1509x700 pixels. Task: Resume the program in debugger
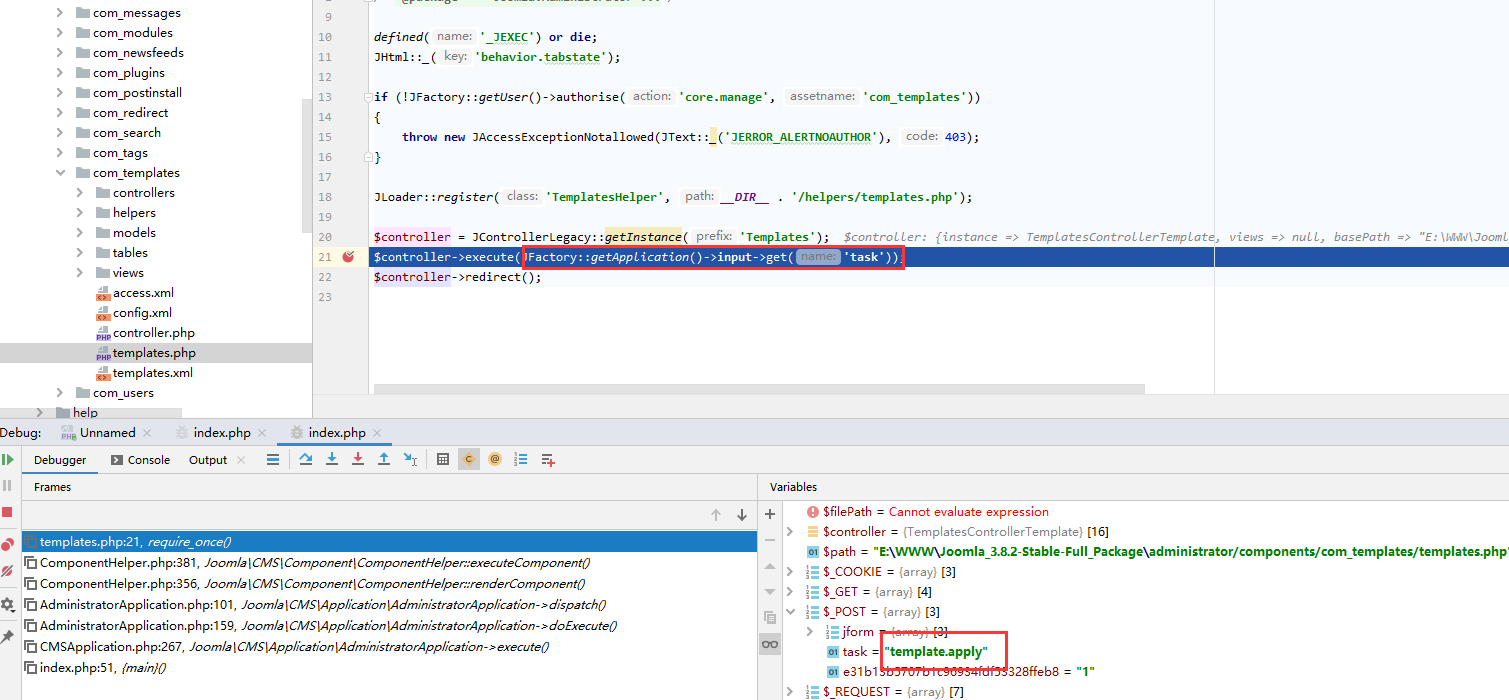coord(7,459)
